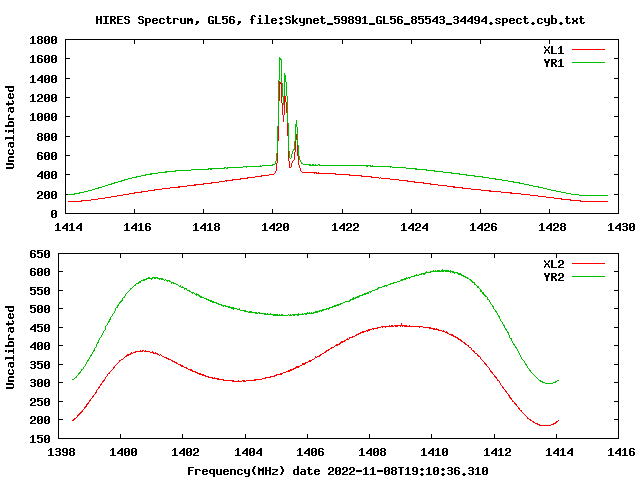Click the 1414 x-axis label of bottom plot

(x=559, y=452)
